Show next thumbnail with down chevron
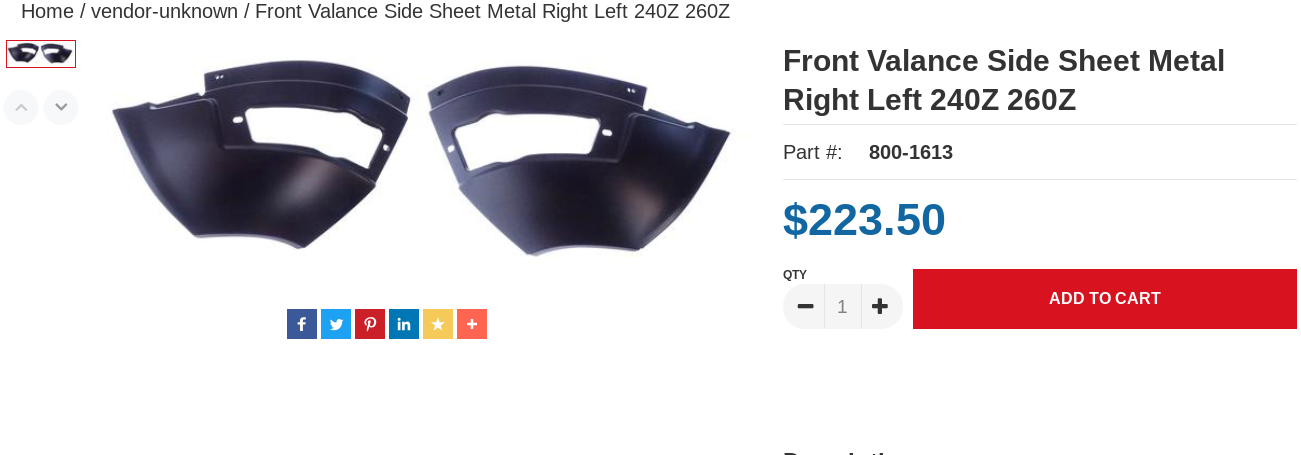This screenshot has height=455, width=1301. coord(61,107)
